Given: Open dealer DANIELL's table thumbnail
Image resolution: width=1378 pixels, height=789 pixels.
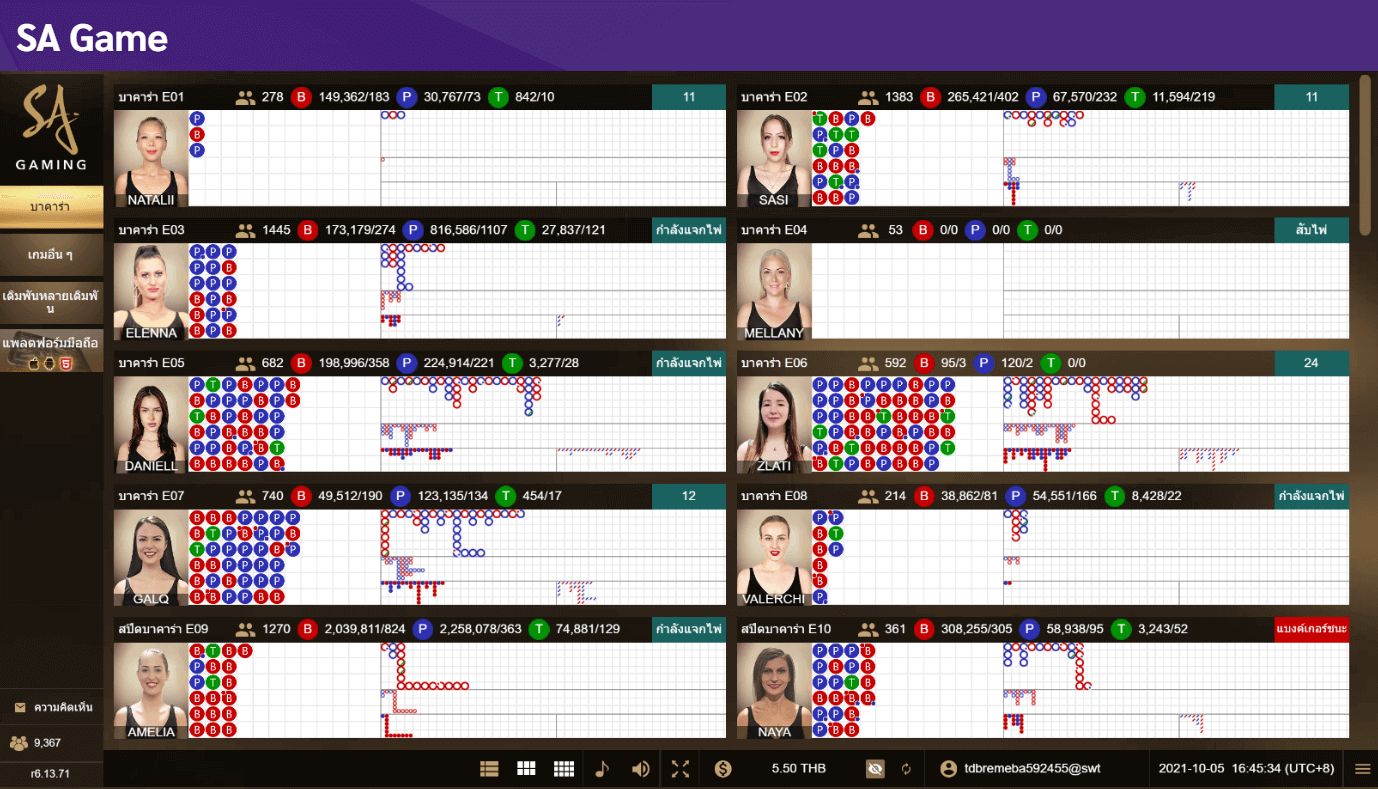Looking at the screenshot, I should (x=151, y=424).
